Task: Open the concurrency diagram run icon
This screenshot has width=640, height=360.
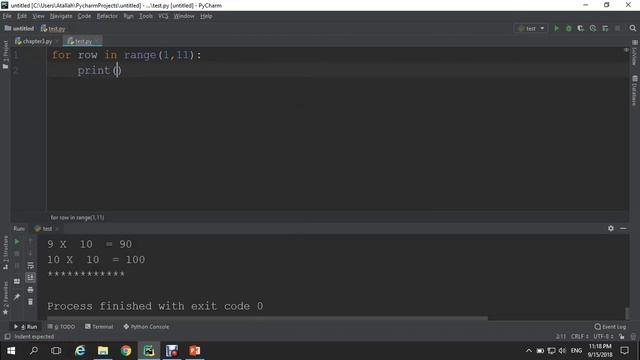Action: click(x=605, y=28)
